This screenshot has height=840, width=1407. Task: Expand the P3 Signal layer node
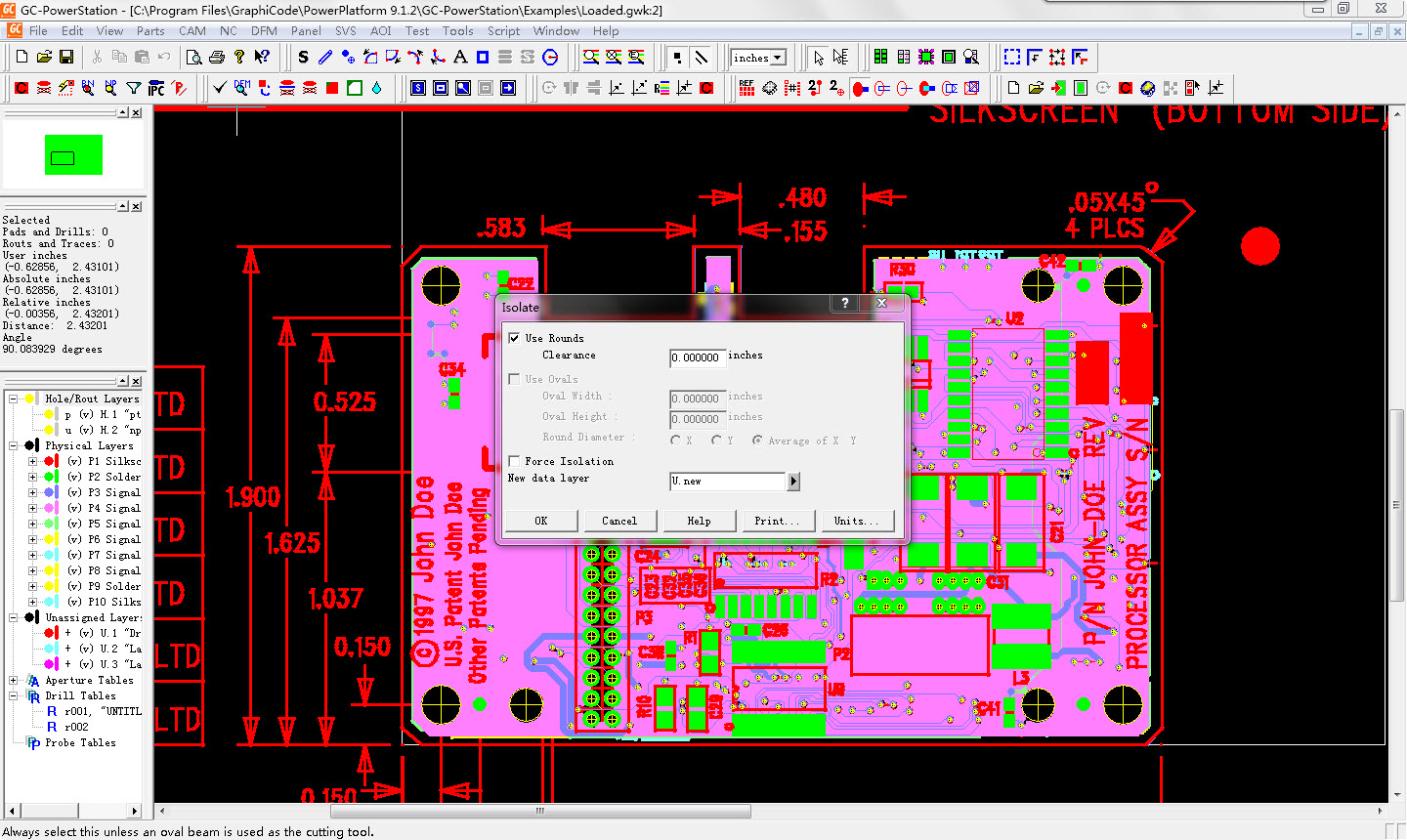[33, 492]
